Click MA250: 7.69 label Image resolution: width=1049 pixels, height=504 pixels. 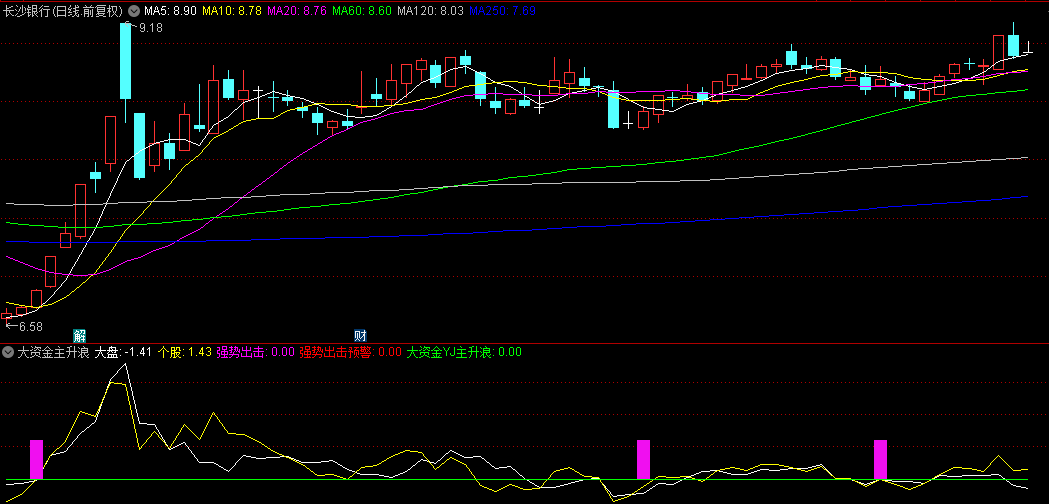(x=502, y=11)
